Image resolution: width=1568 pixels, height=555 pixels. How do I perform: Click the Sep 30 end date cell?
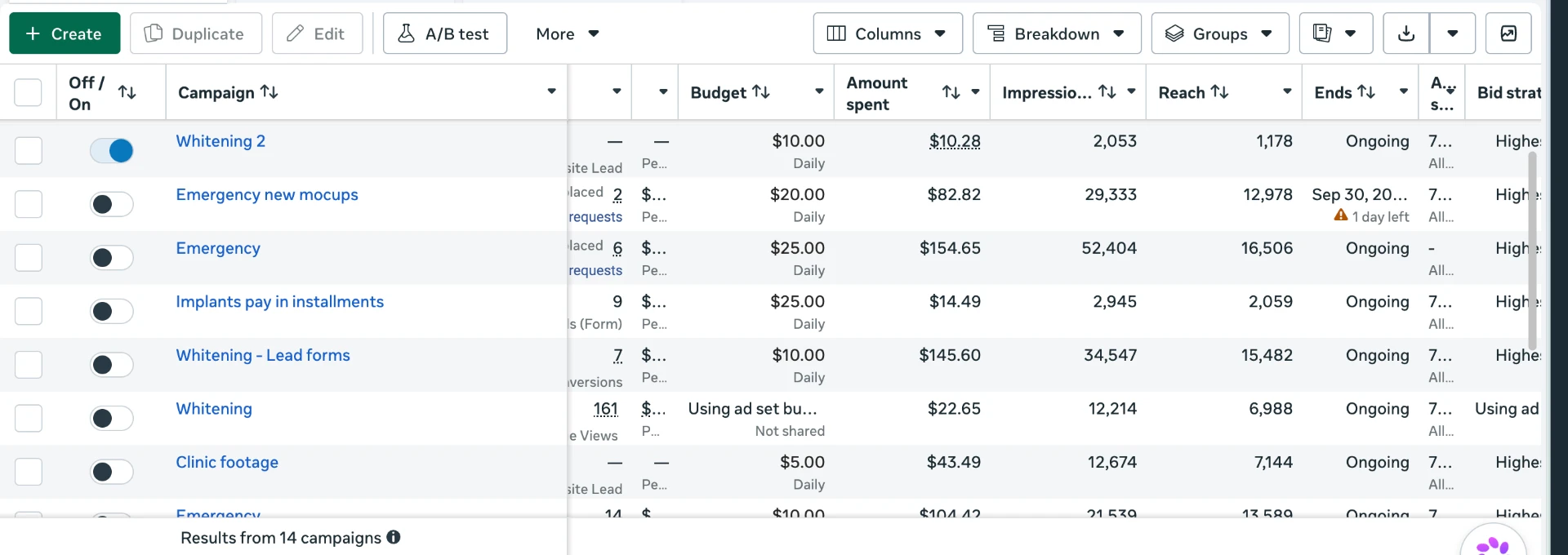pyautogui.click(x=1360, y=195)
